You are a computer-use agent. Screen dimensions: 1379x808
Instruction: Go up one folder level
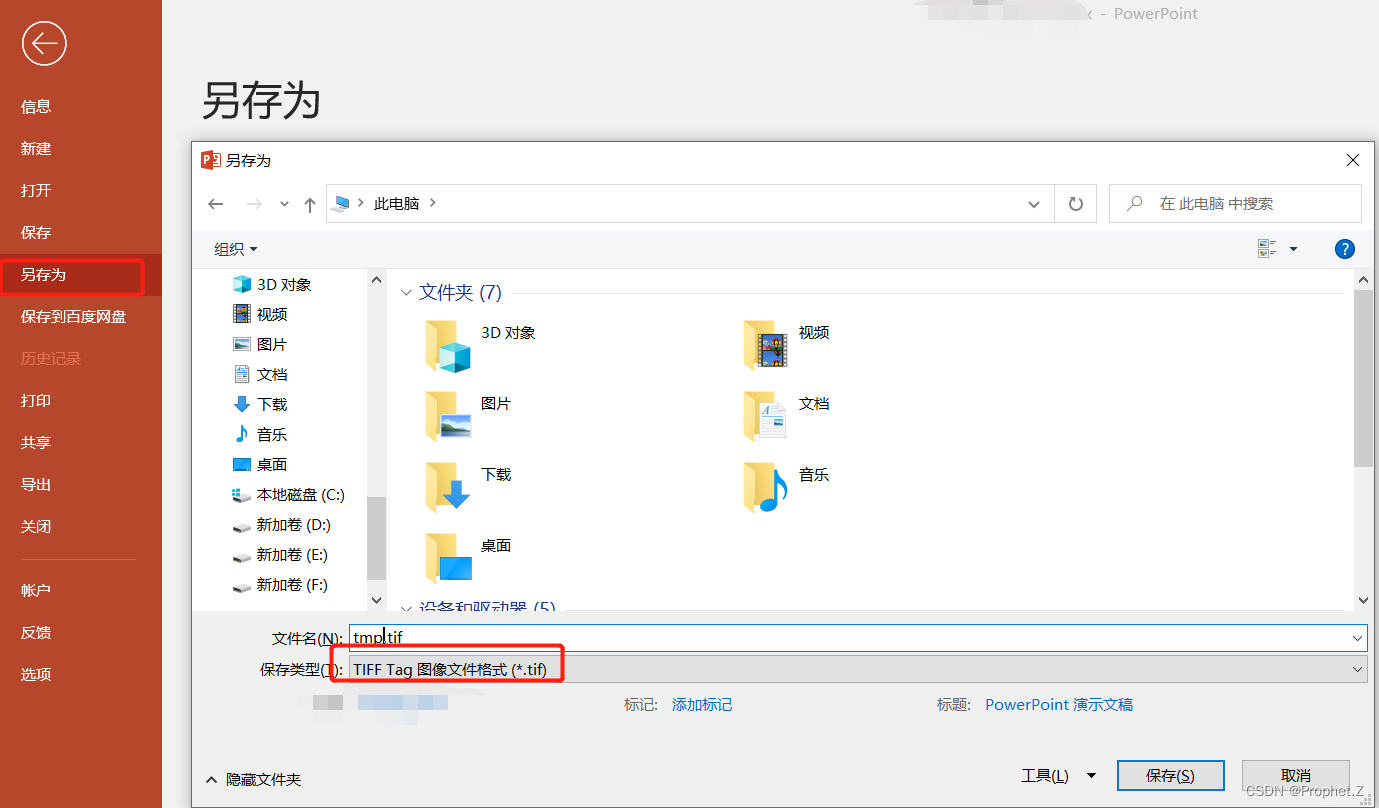[310, 204]
